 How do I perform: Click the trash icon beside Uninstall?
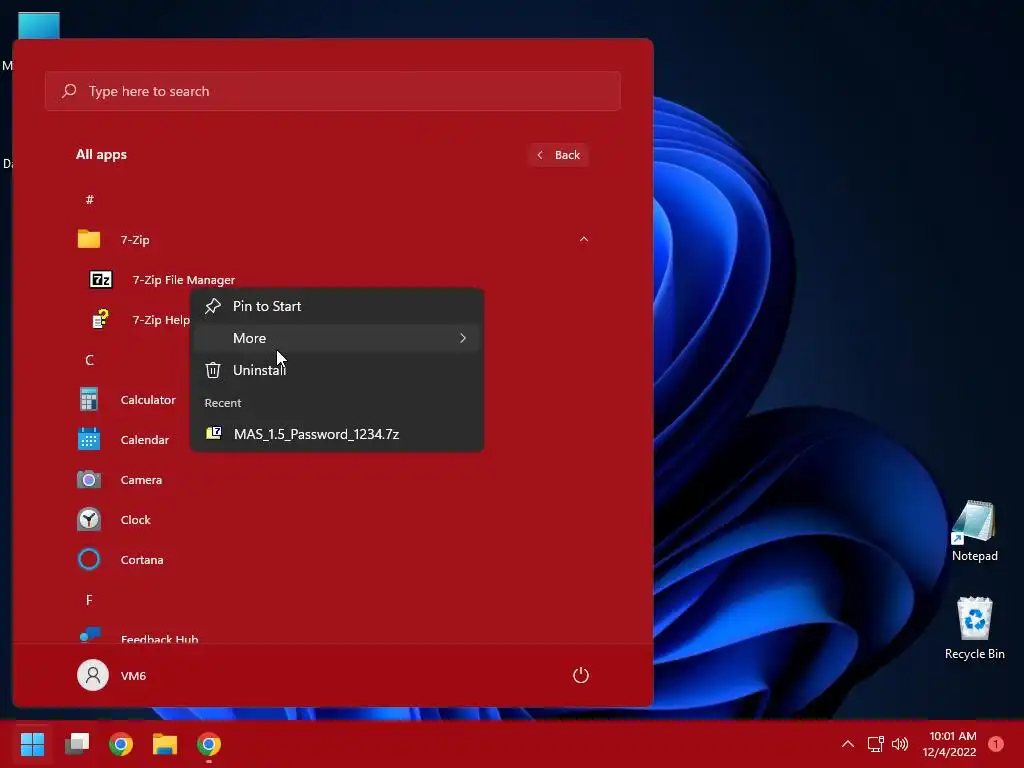pyautogui.click(x=213, y=370)
